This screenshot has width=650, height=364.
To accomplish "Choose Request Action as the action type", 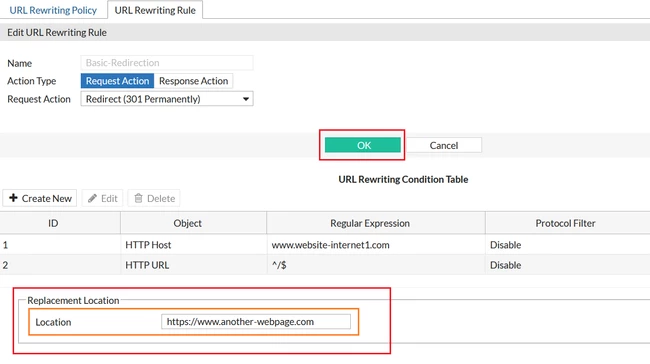I will (117, 81).
